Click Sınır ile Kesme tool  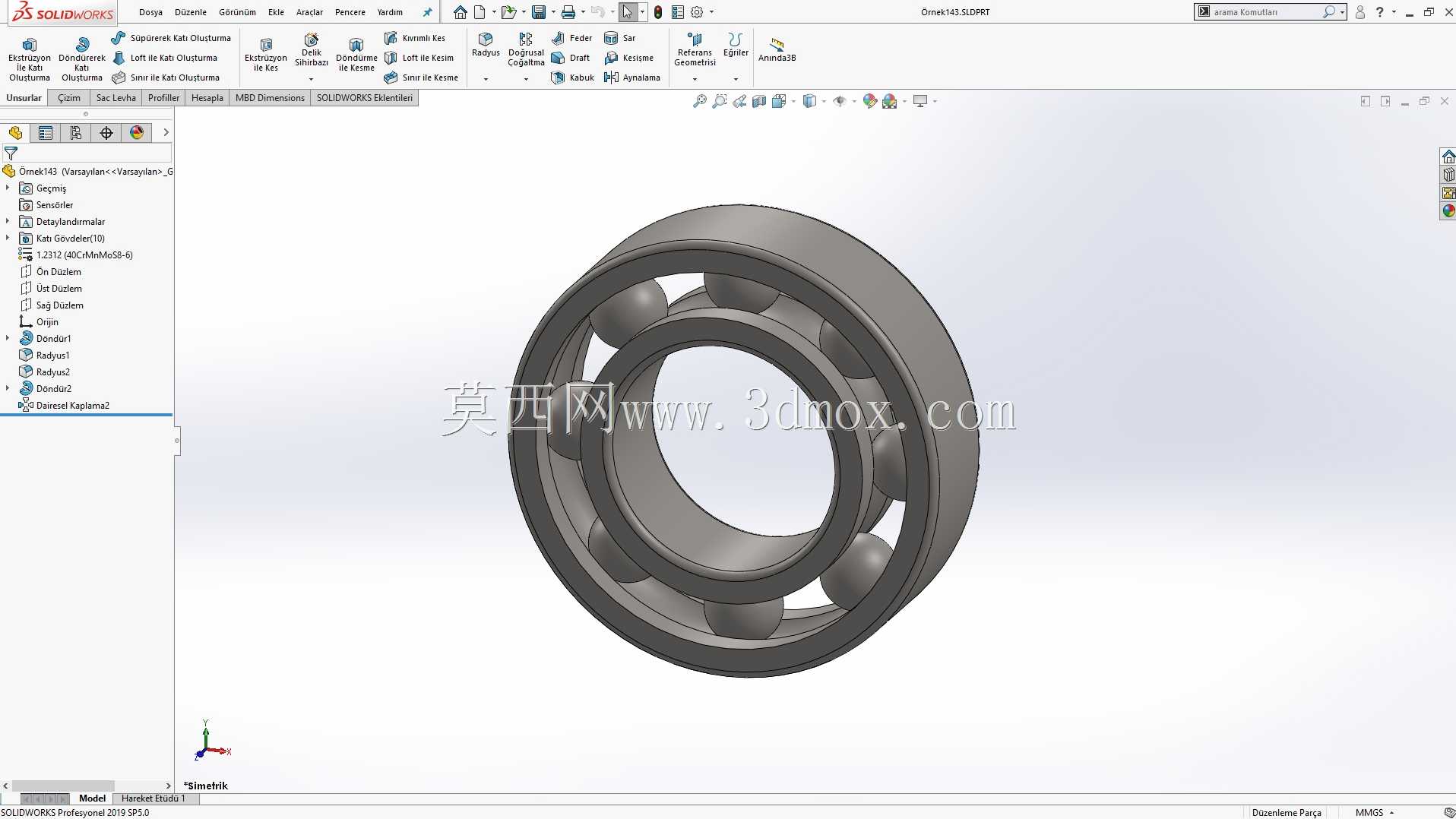421,77
